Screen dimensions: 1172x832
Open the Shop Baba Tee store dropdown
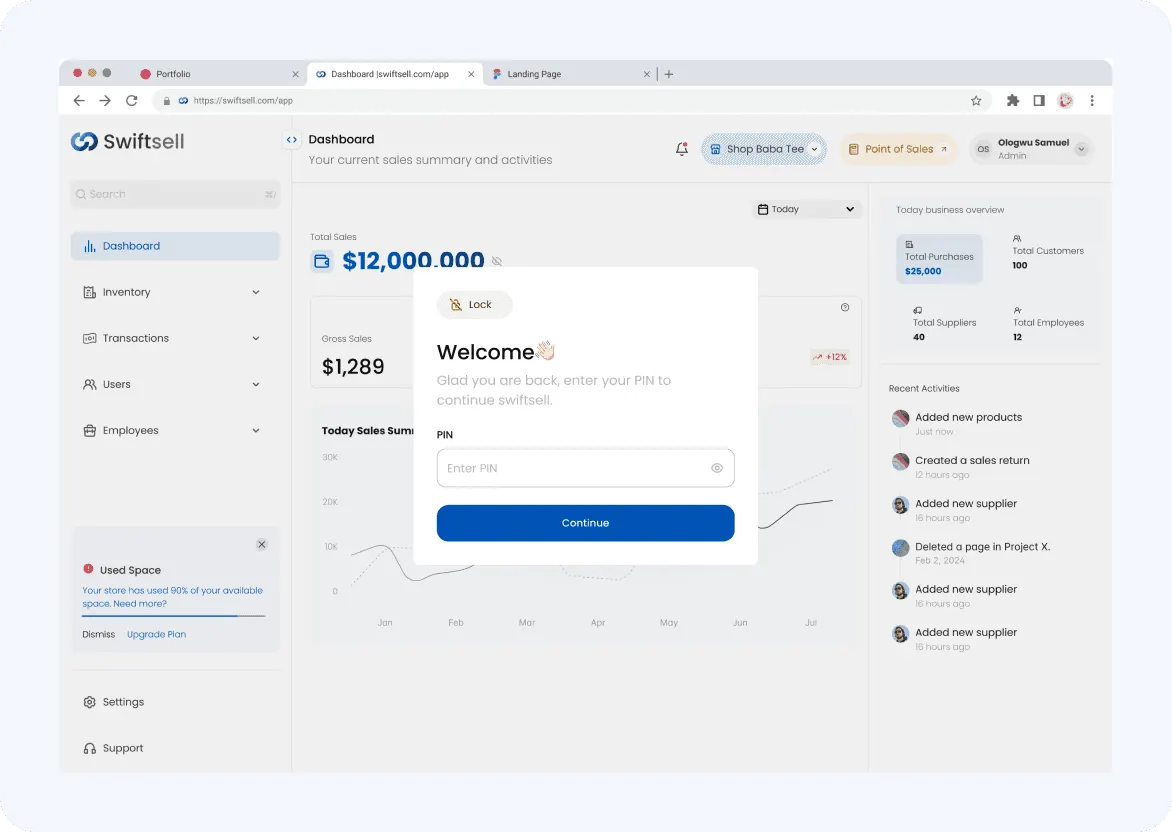[763, 149]
